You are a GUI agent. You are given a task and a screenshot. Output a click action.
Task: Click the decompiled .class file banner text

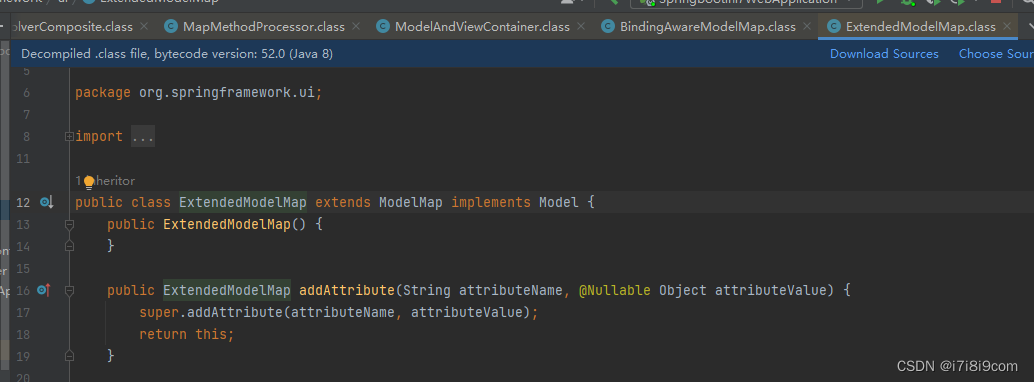pyautogui.click(x=177, y=54)
